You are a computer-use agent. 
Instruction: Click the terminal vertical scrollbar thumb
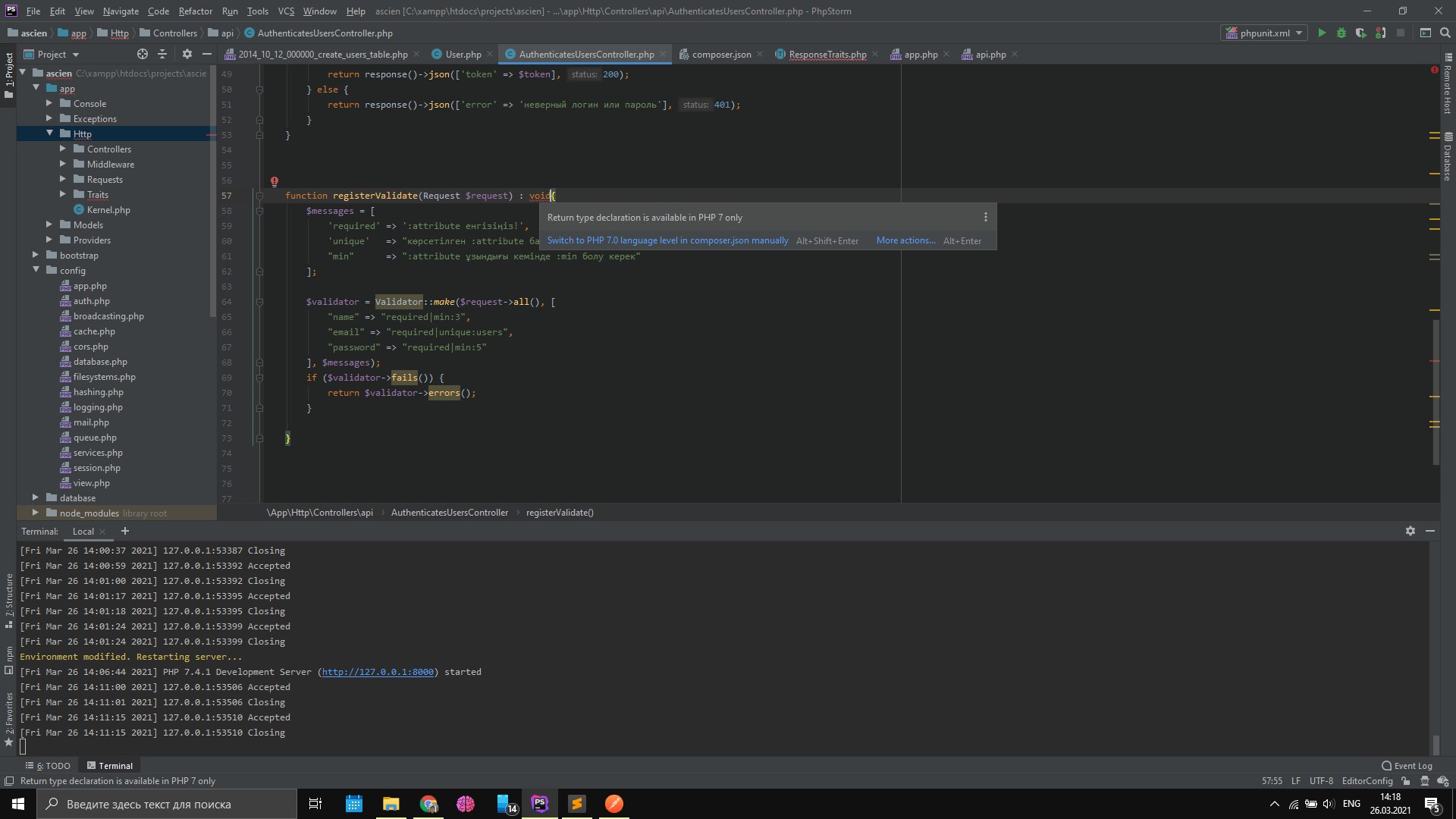click(x=1436, y=745)
